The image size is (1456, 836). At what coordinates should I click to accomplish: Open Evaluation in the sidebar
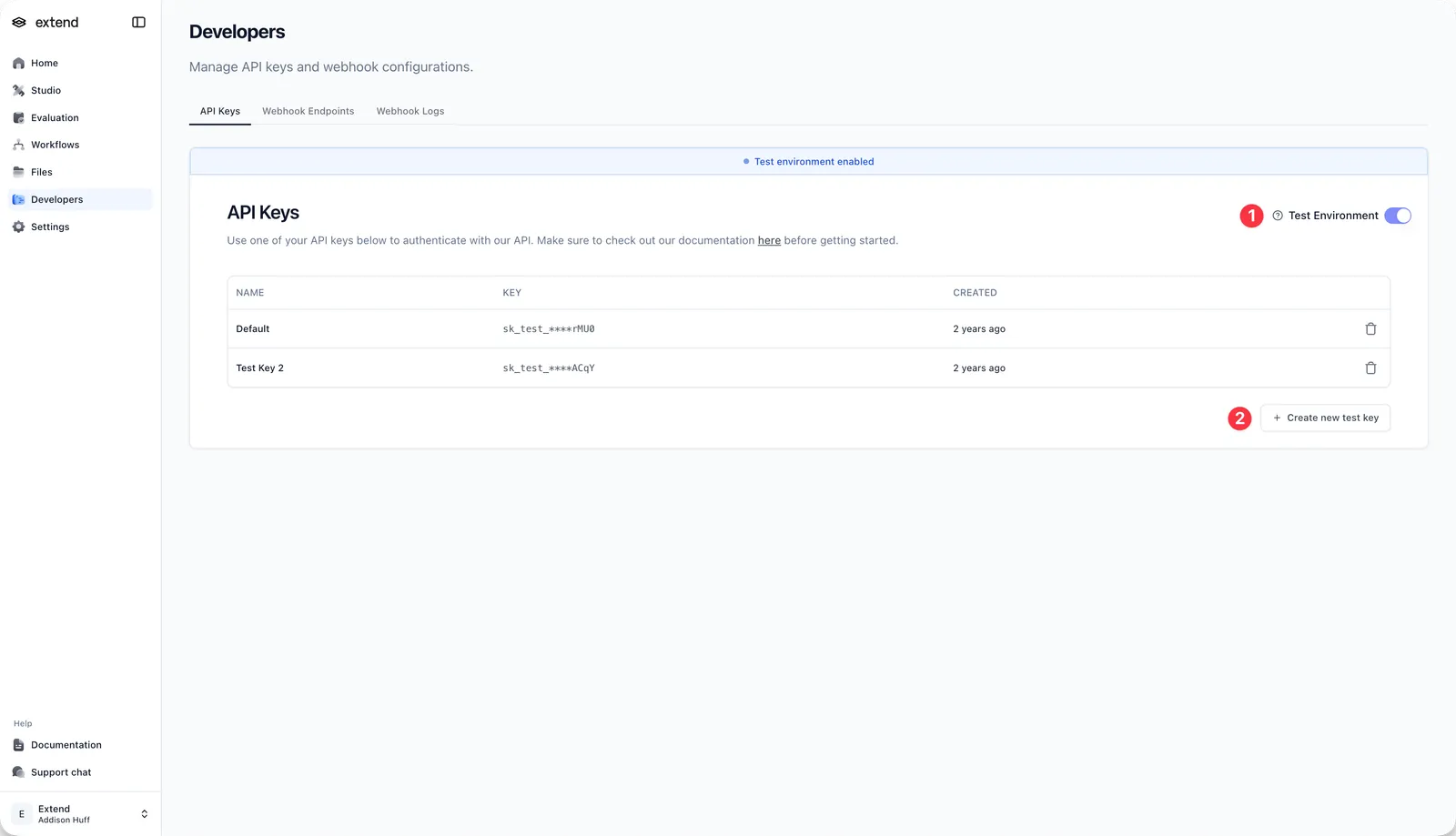80,118
